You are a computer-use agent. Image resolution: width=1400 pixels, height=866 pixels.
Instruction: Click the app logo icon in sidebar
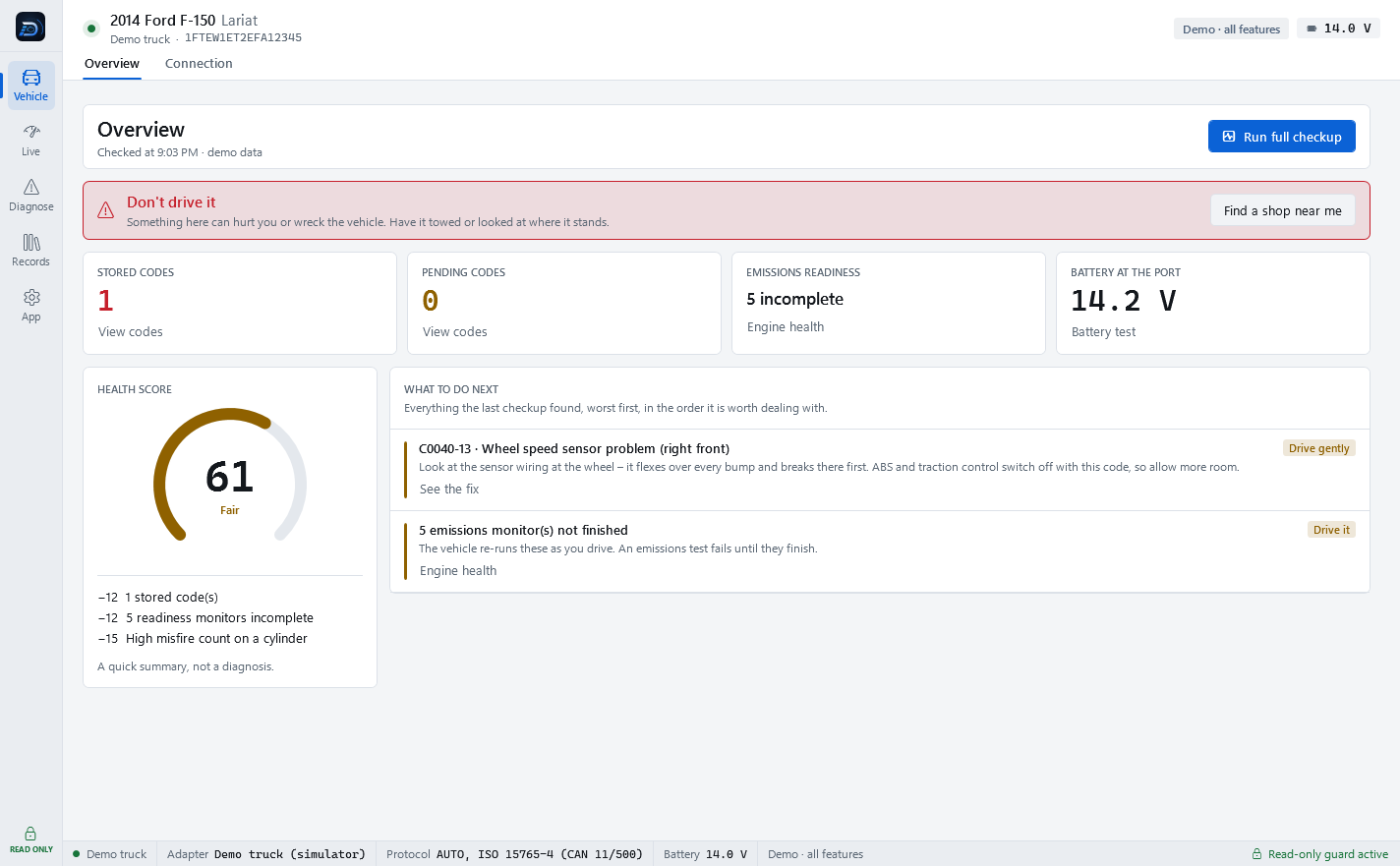click(30, 27)
